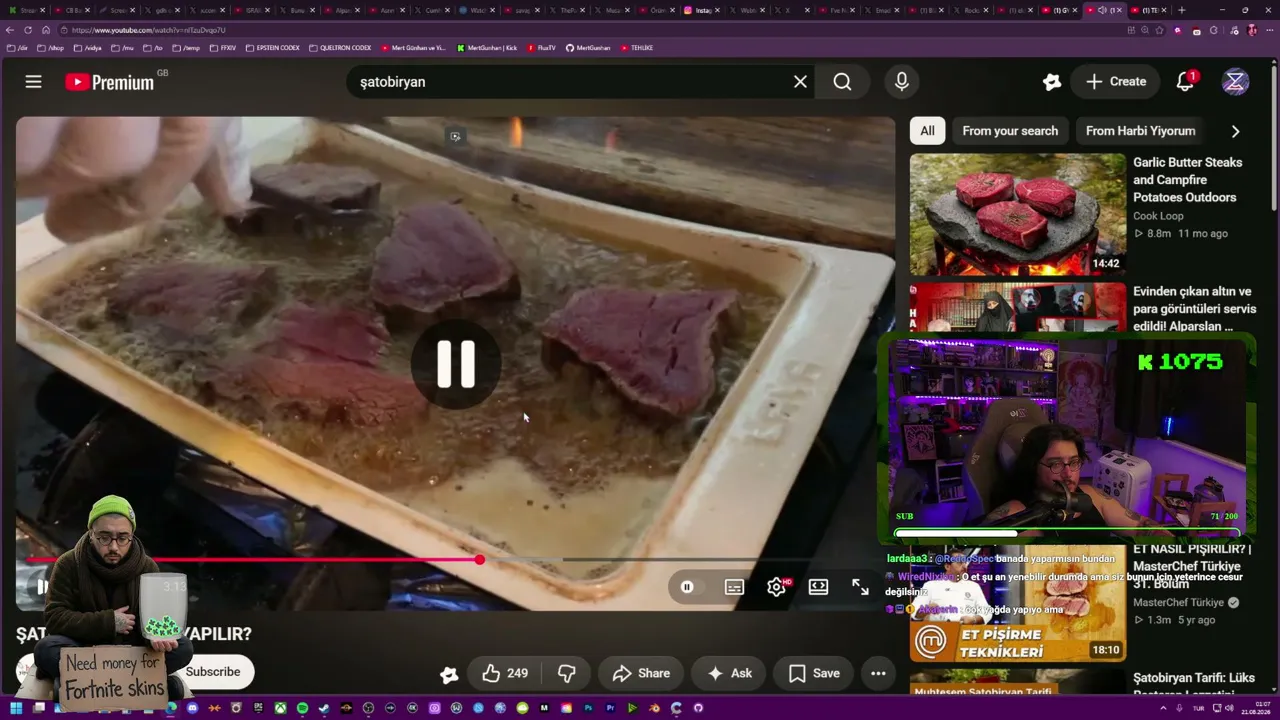The image size is (1280, 720).
Task: Open the QUELTRON CODEX bookmark folder
Action: click(x=340, y=48)
